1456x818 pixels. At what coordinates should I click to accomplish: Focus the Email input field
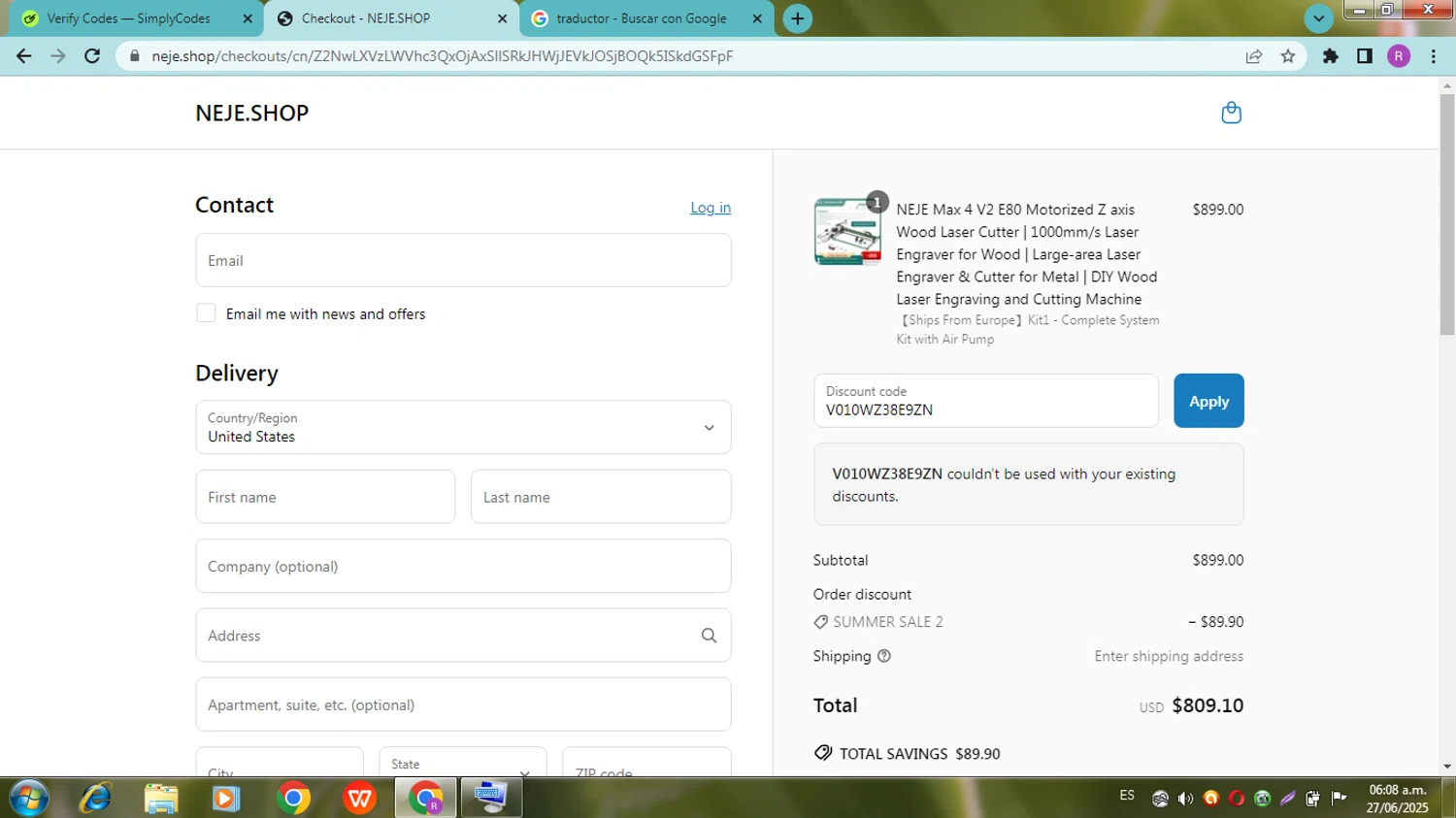point(463,260)
